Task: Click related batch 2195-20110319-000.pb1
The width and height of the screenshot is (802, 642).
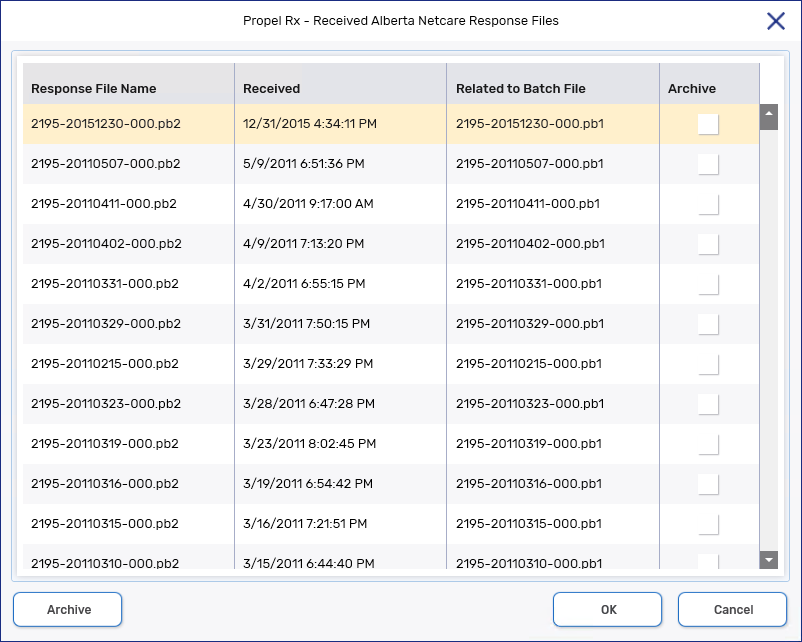Action: coord(529,444)
